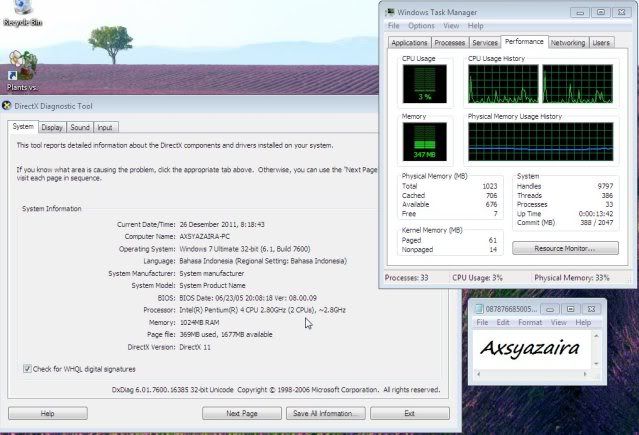Click the Windows 7 Ultimate 32-bit value

pos(245,249)
